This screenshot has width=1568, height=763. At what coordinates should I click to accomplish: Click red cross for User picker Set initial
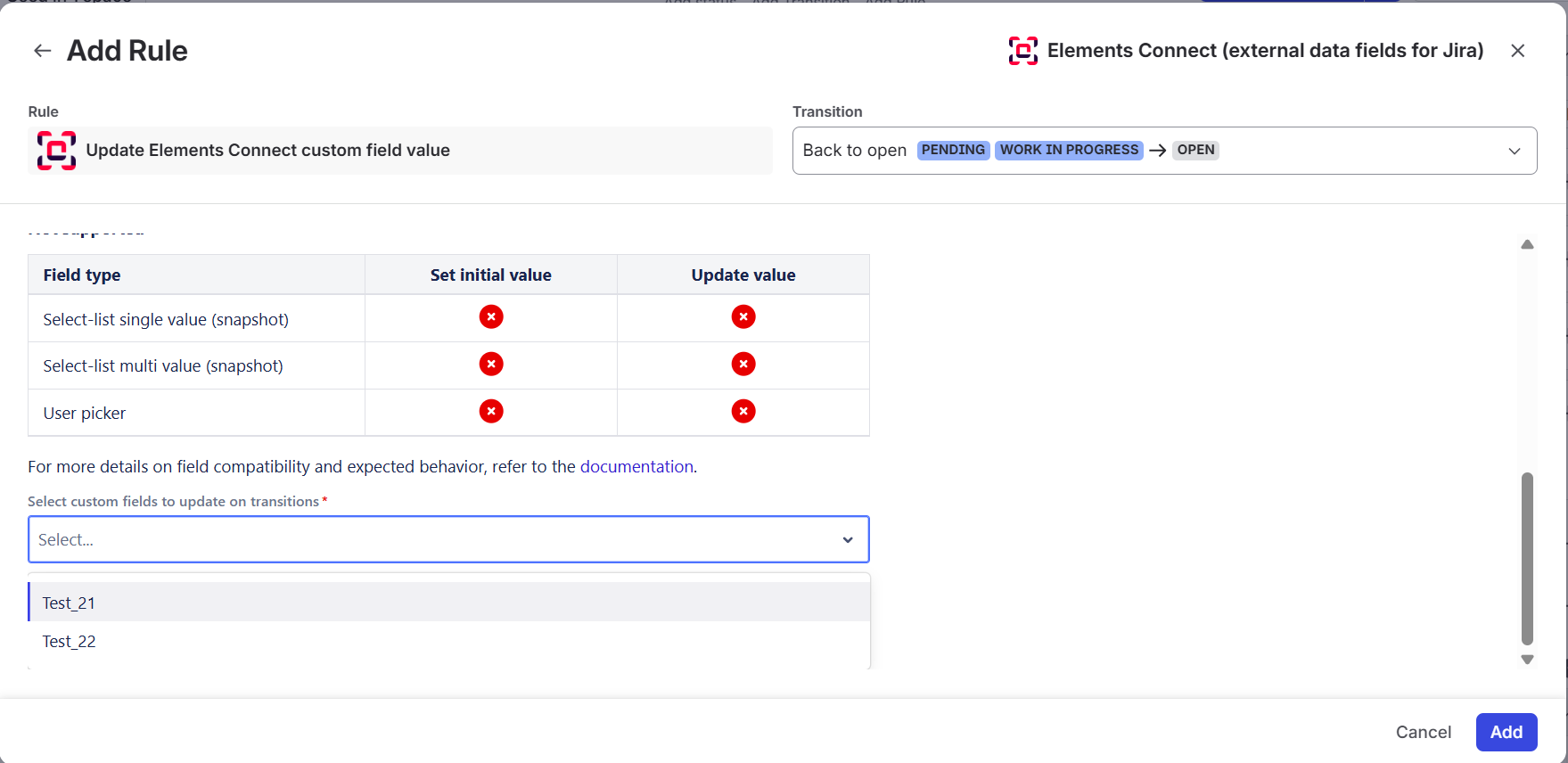(491, 411)
